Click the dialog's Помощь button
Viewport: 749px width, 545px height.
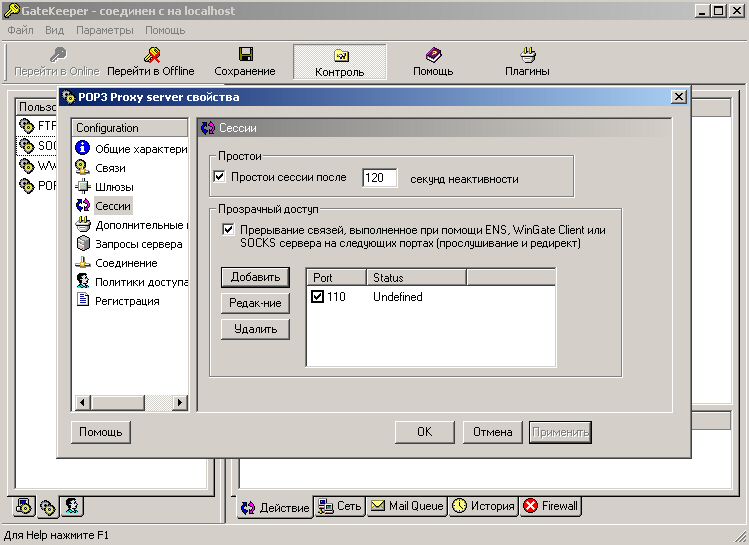100,432
